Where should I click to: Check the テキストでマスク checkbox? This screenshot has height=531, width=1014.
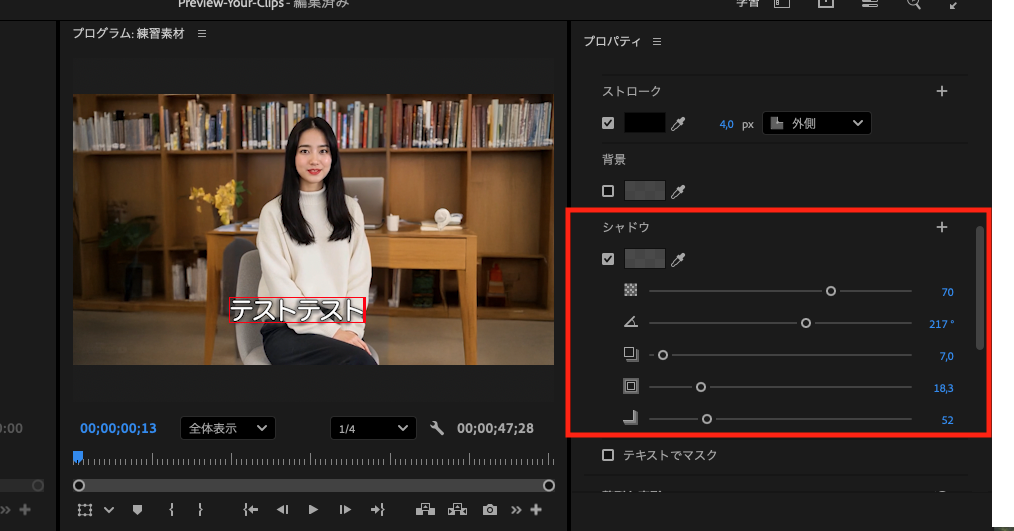(608, 455)
